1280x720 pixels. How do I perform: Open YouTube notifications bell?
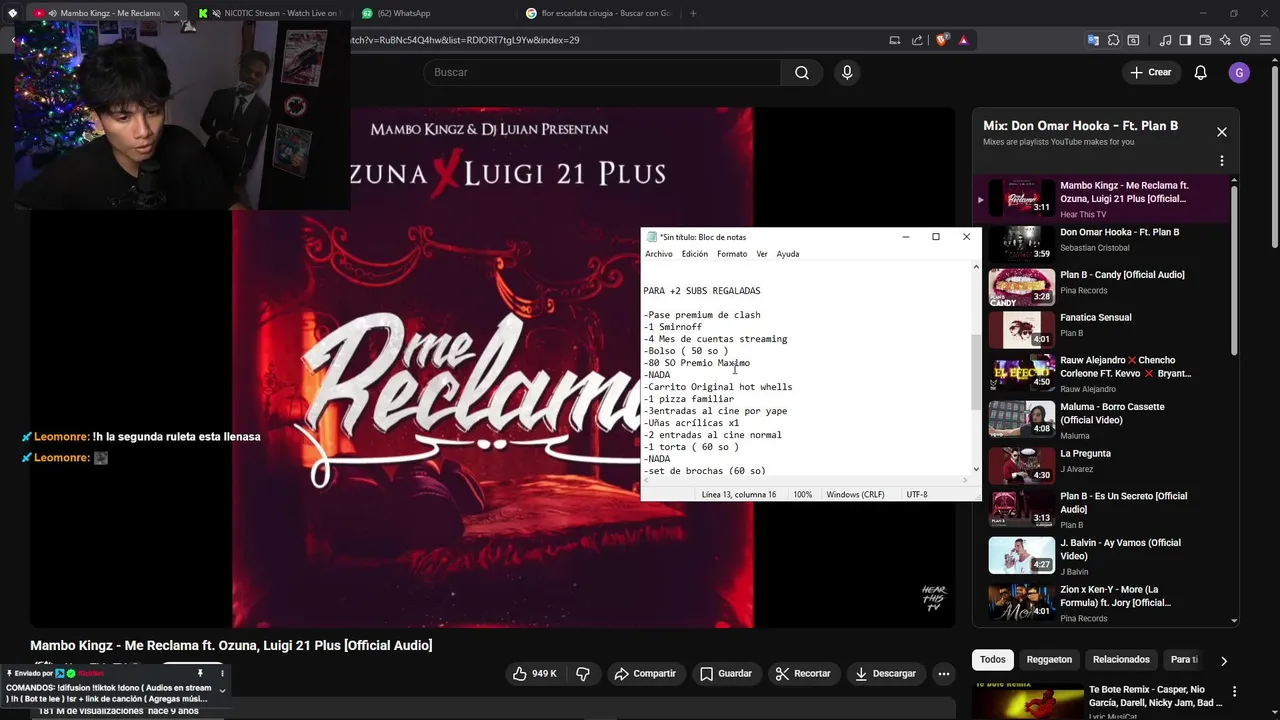click(1201, 72)
